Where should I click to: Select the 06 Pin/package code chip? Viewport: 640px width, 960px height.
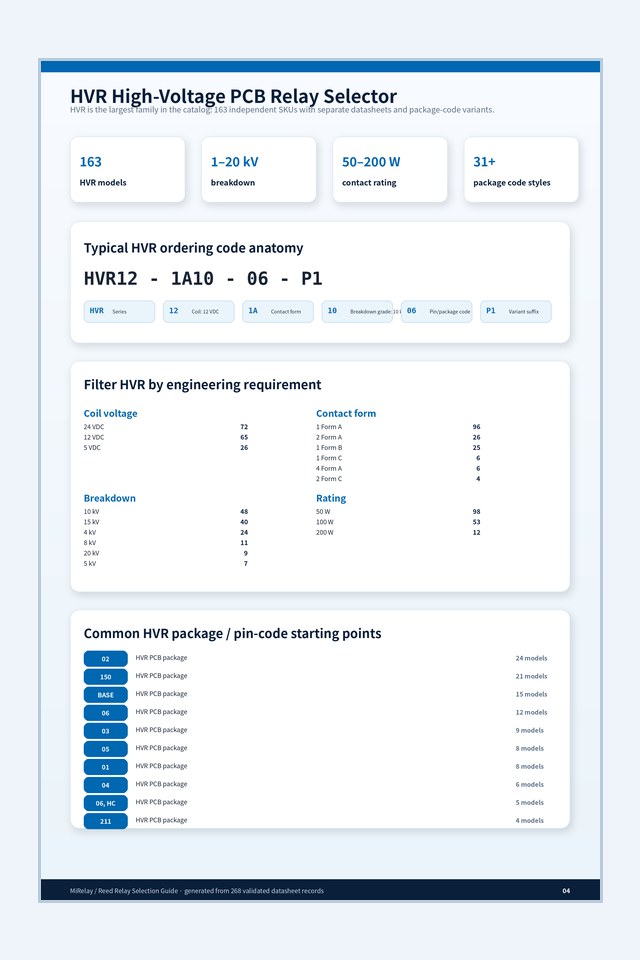437,311
